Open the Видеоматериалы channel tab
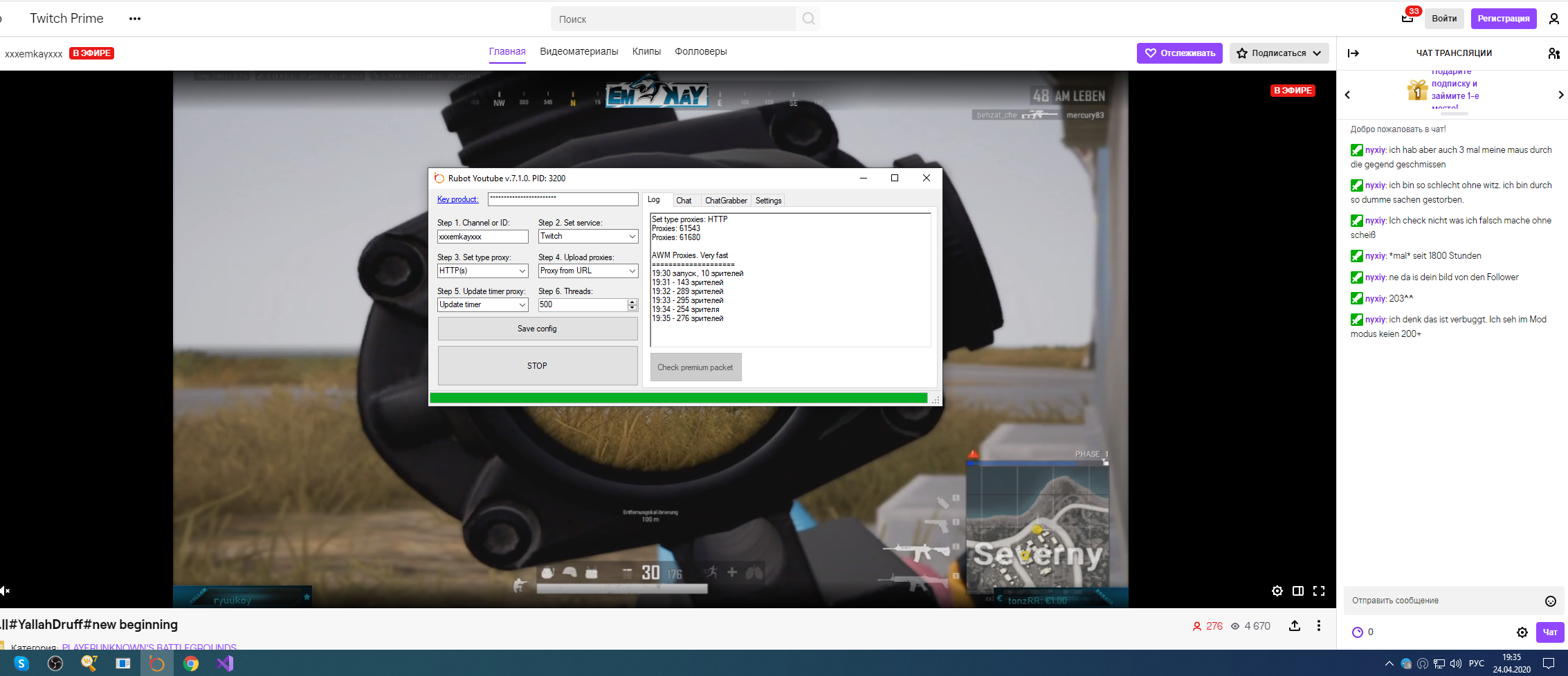Image resolution: width=1568 pixels, height=676 pixels. click(x=578, y=52)
